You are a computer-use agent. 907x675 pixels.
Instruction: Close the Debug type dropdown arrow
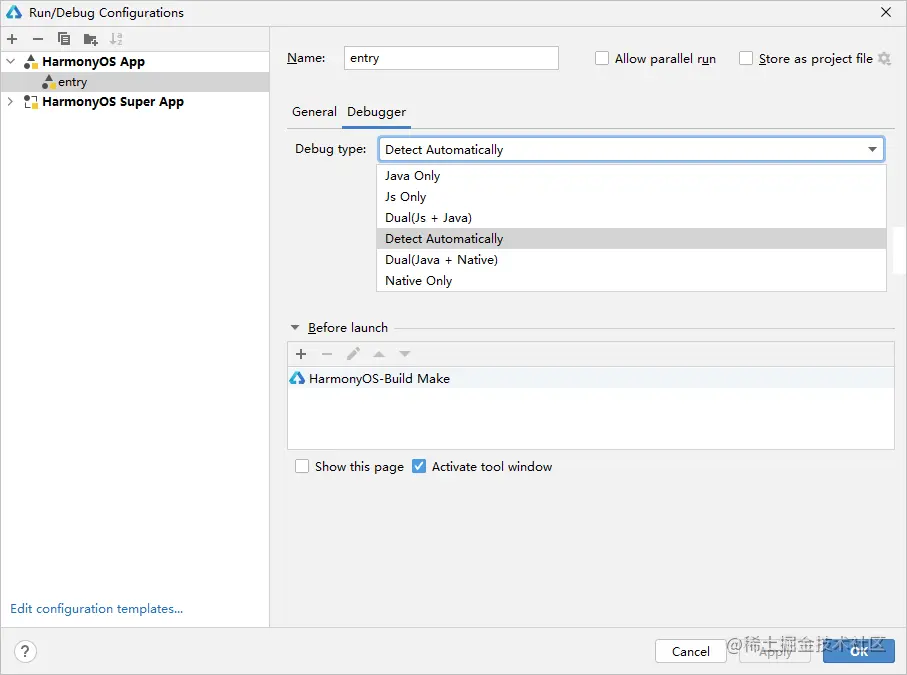pos(872,150)
